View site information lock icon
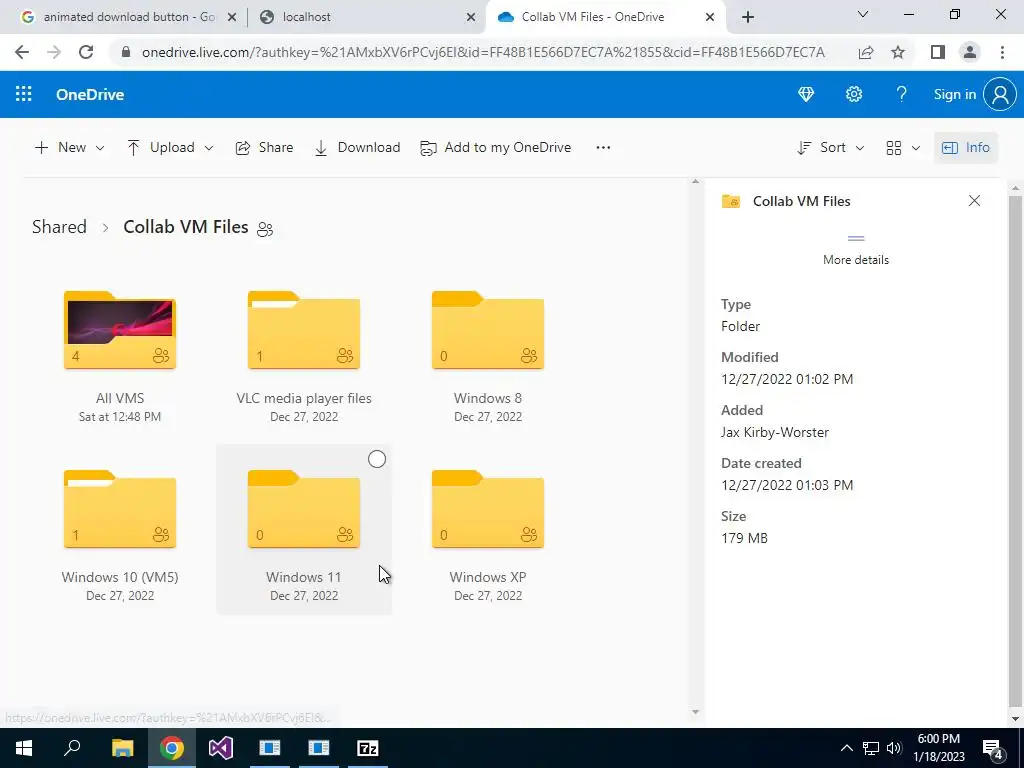Viewport: 1024px width, 768px height. click(126, 52)
